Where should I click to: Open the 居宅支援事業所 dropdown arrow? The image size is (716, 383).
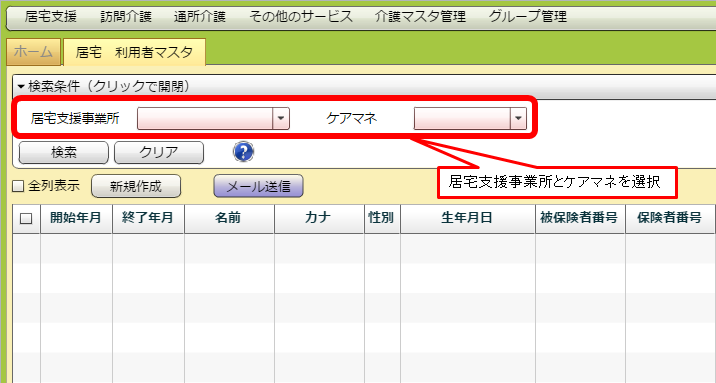coord(281,119)
